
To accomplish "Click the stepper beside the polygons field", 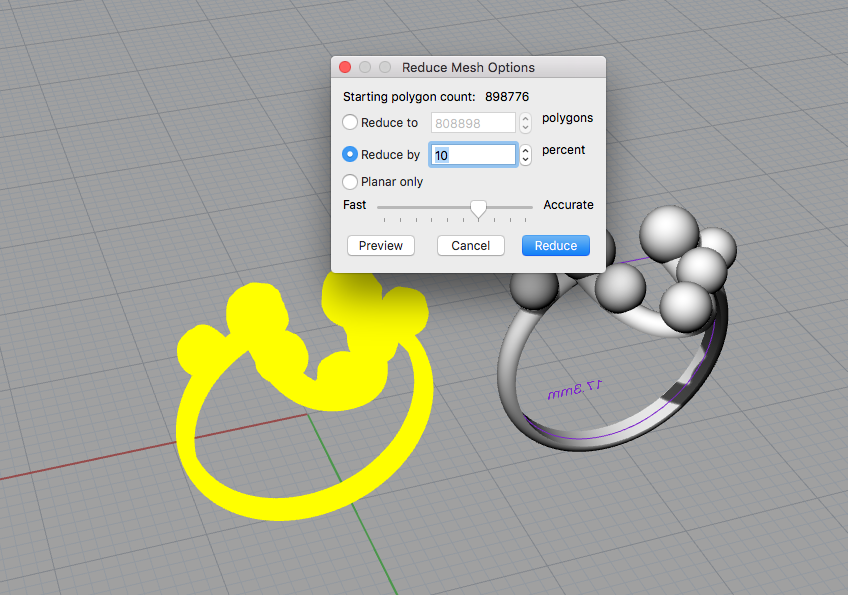I will pyautogui.click(x=525, y=123).
